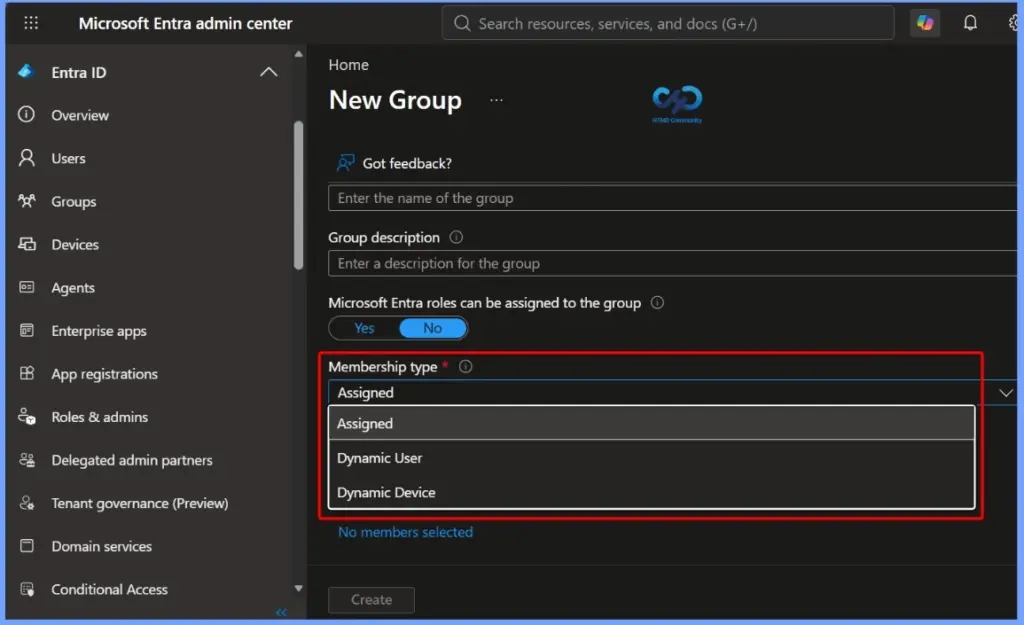Viewport: 1024px width, 625px height.
Task: Click the Got feedback person icon
Action: (345, 163)
